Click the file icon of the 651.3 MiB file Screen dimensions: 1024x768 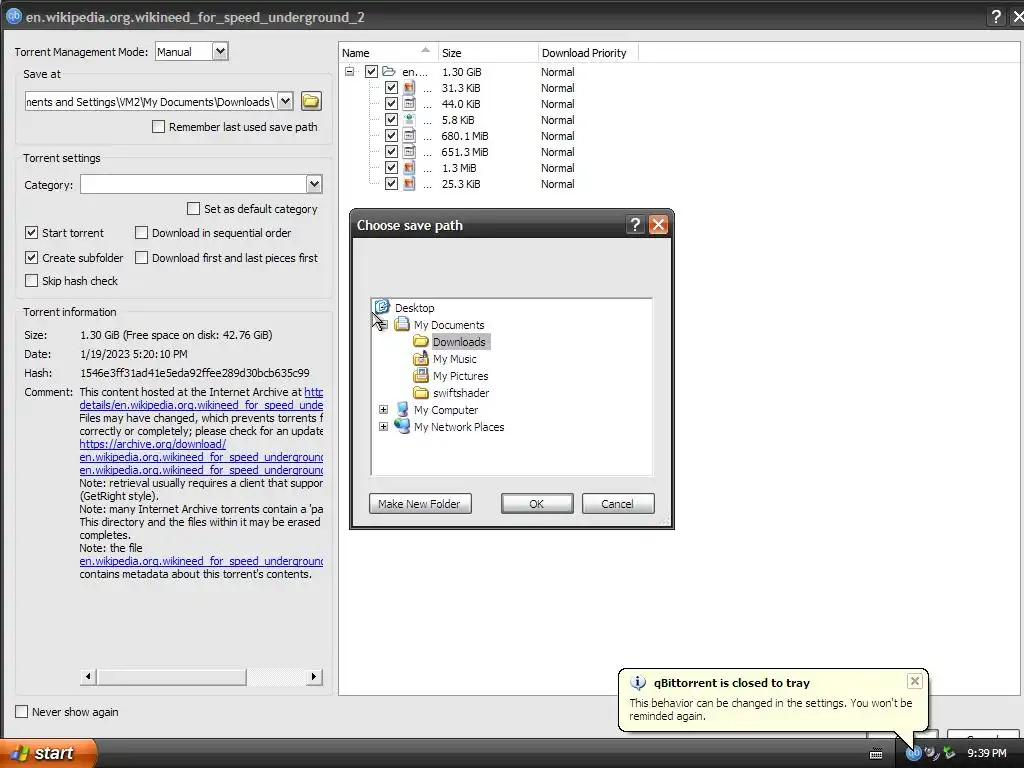coord(409,152)
